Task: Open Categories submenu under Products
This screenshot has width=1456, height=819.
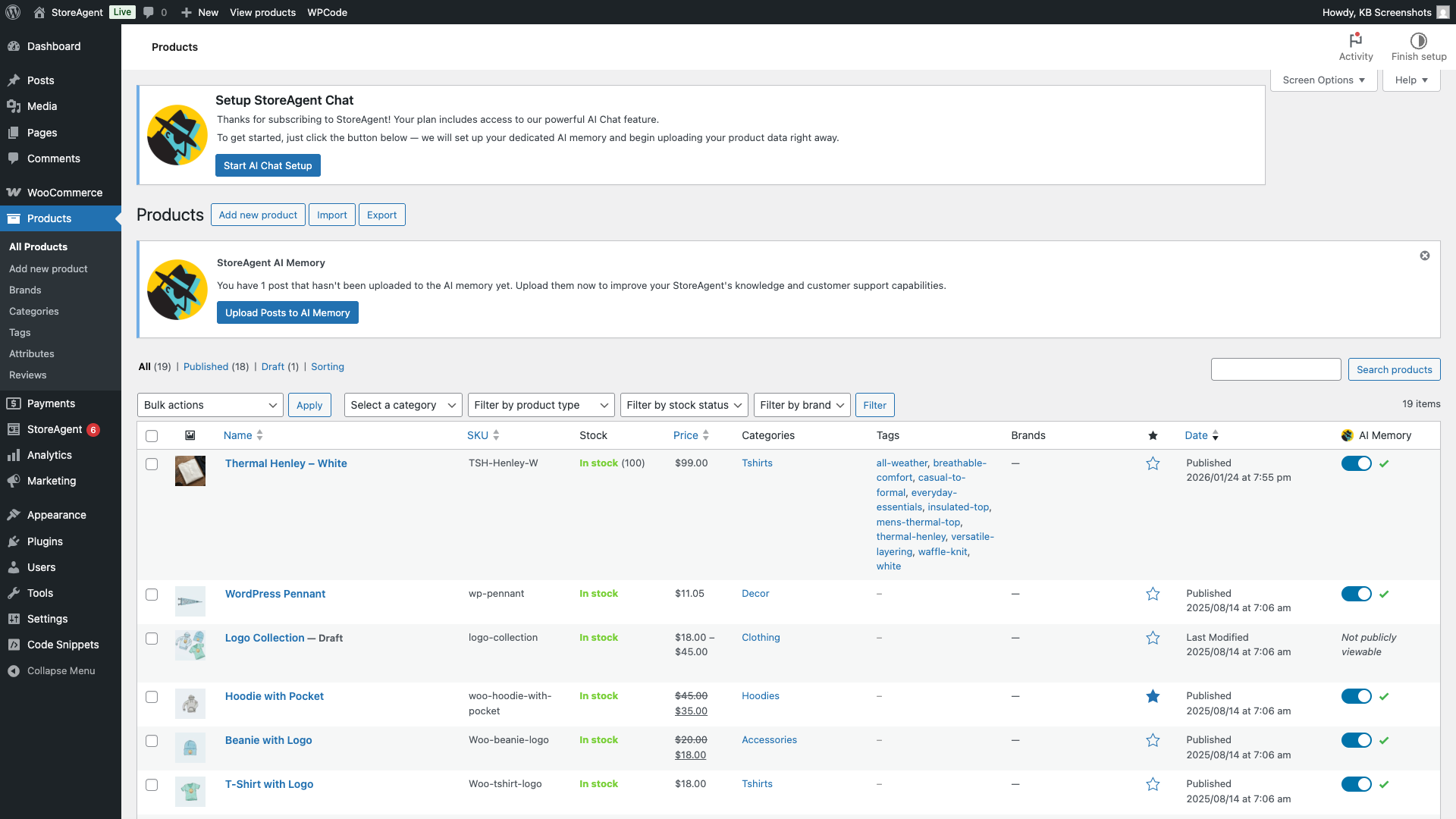Action: point(33,311)
